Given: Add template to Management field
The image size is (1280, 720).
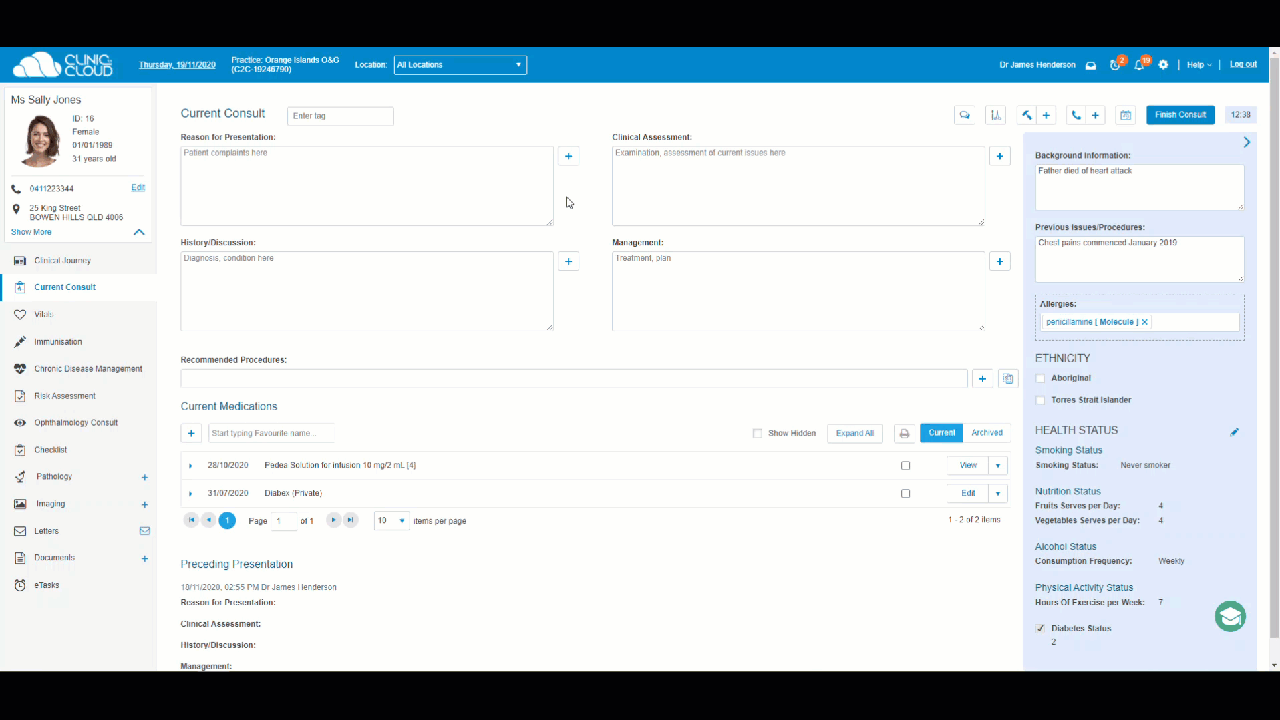Looking at the screenshot, I should (x=1000, y=261).
